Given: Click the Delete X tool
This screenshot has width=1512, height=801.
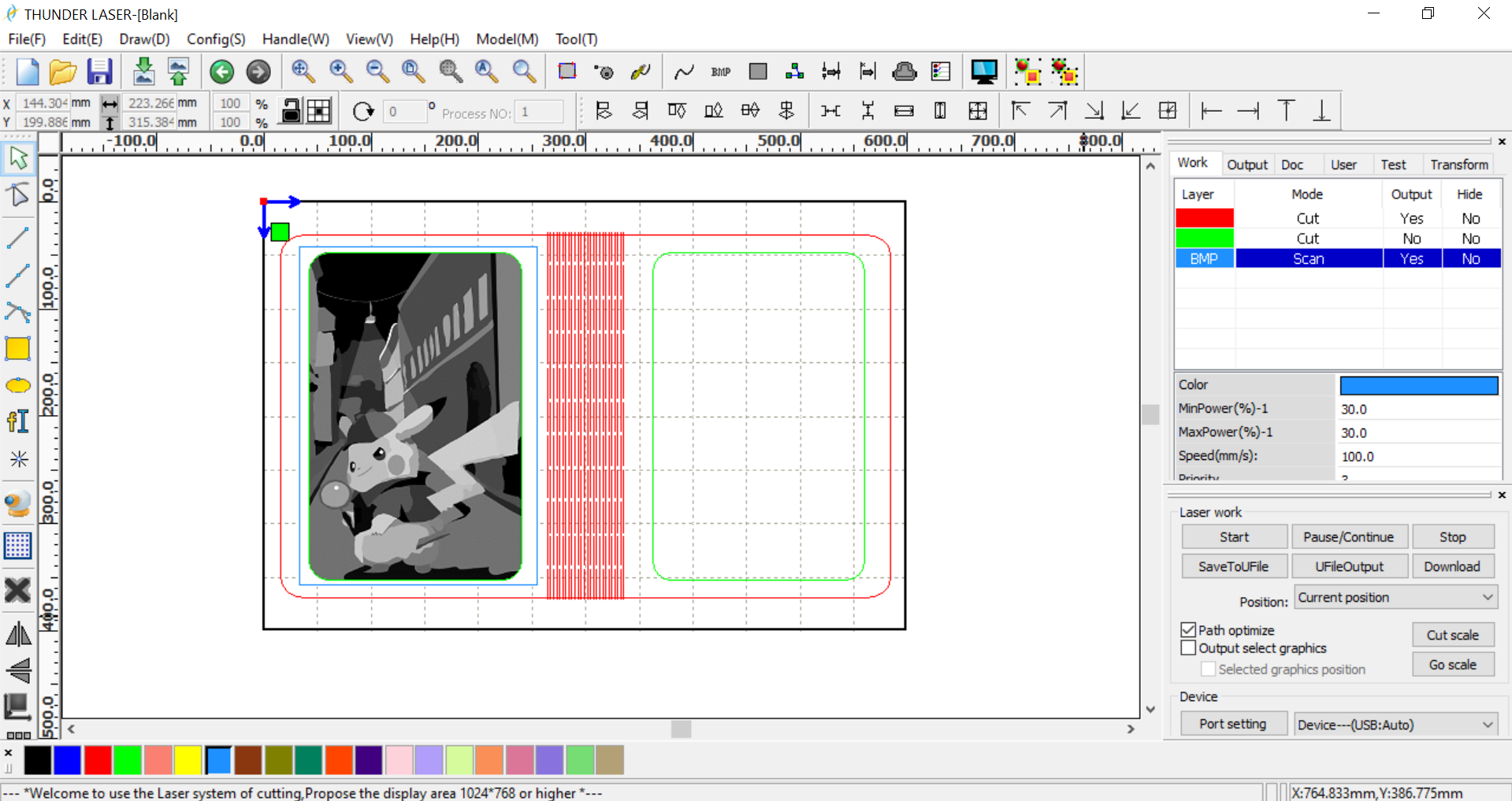Looking at the screenshot, I should click(18, 590).
